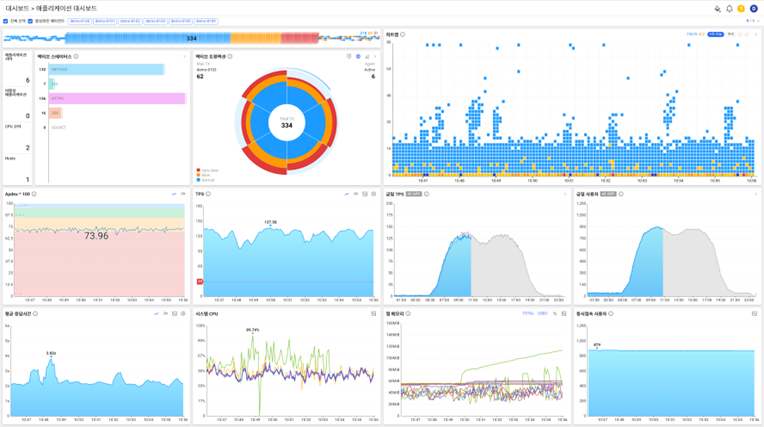Click the Slow orange legend swatch

[x=199, y=175]
